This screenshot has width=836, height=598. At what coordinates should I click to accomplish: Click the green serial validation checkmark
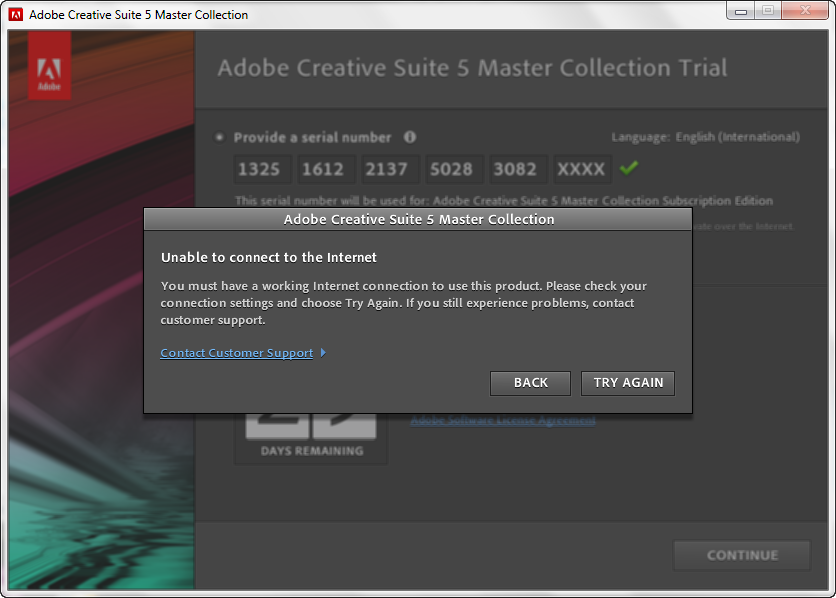pos(629,168)
